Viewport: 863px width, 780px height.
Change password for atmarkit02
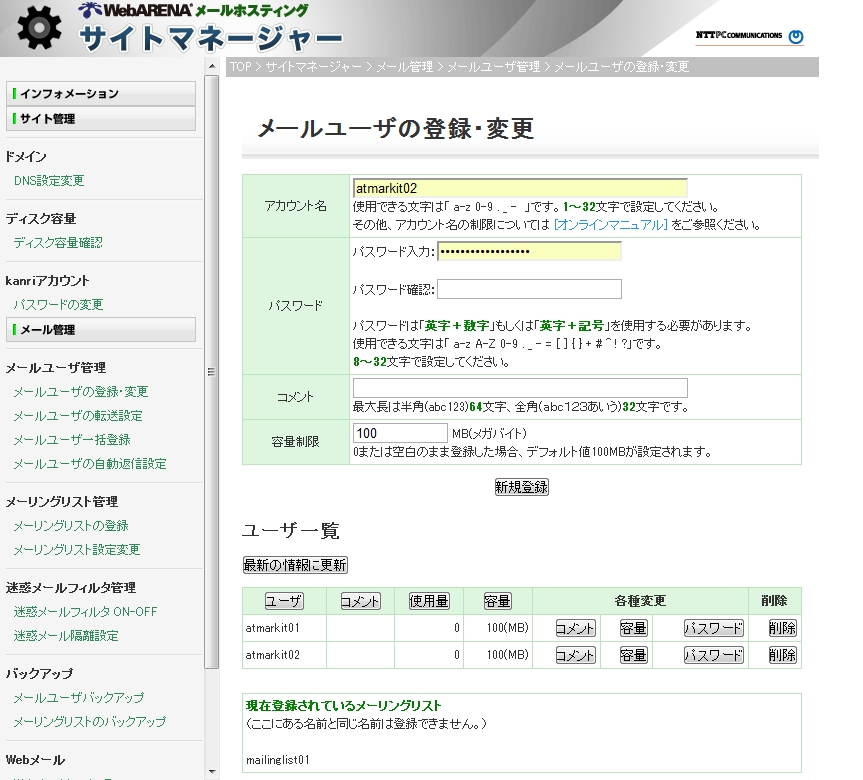click(714, 655)
